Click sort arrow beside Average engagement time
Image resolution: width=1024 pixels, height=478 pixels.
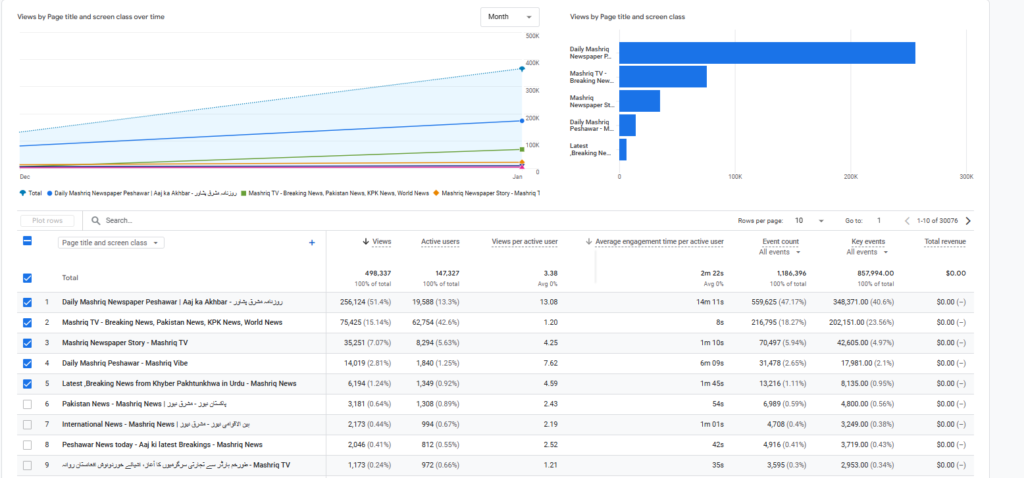tap(589, 242)
